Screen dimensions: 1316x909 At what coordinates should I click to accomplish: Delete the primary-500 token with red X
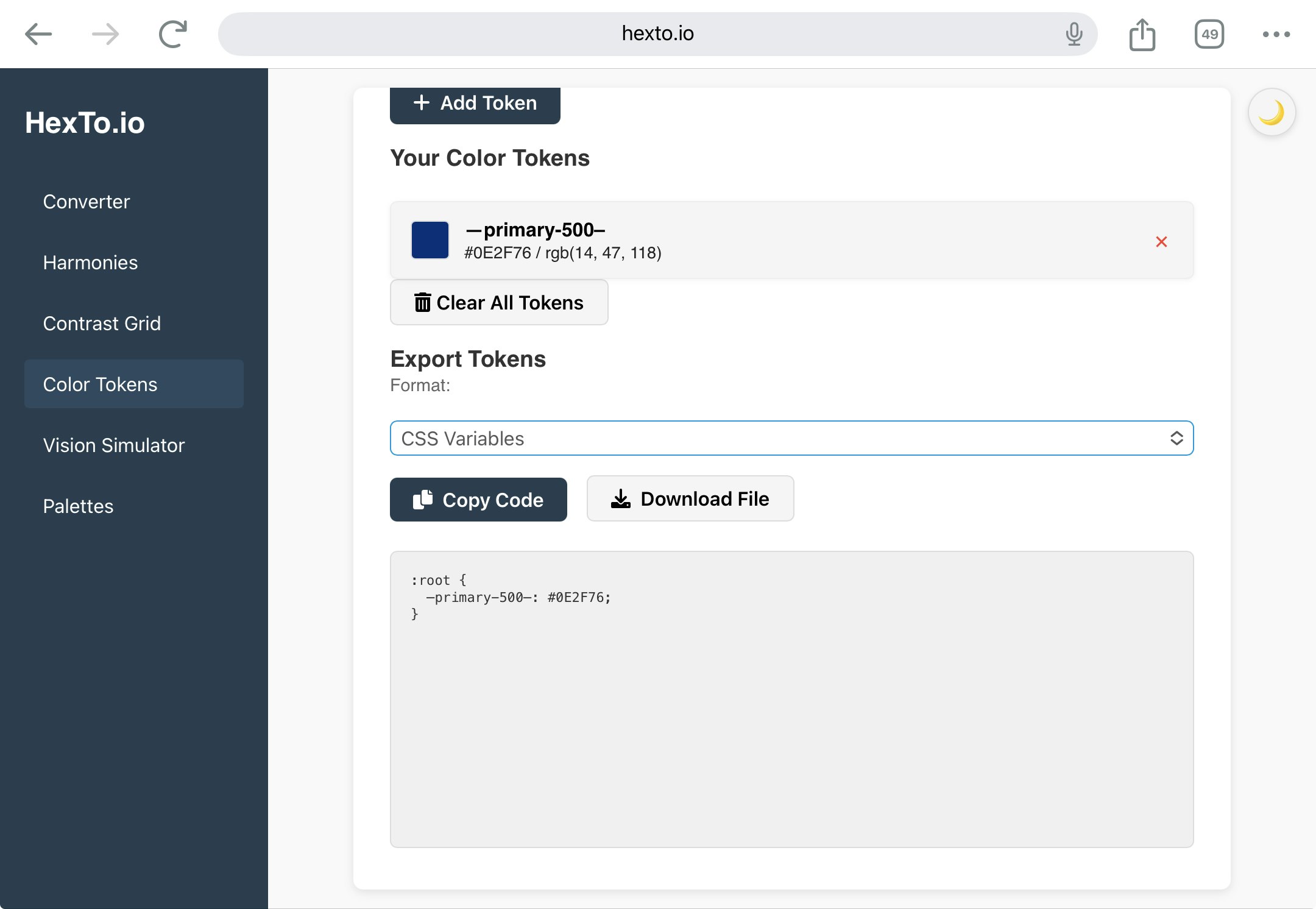tap(1161, 242)
